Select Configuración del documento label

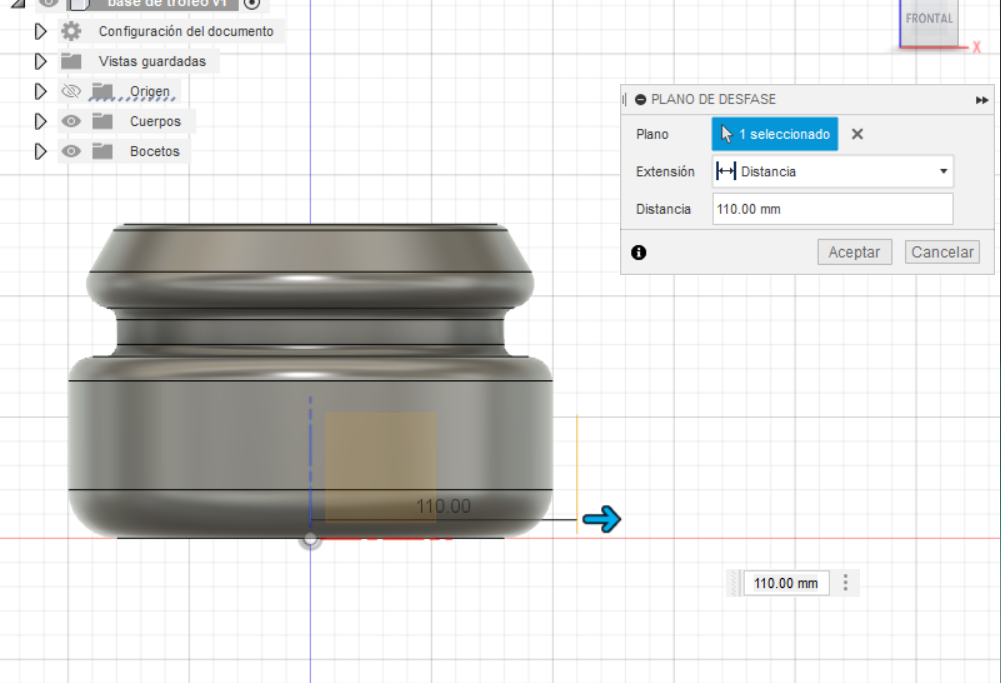[186, 31]
